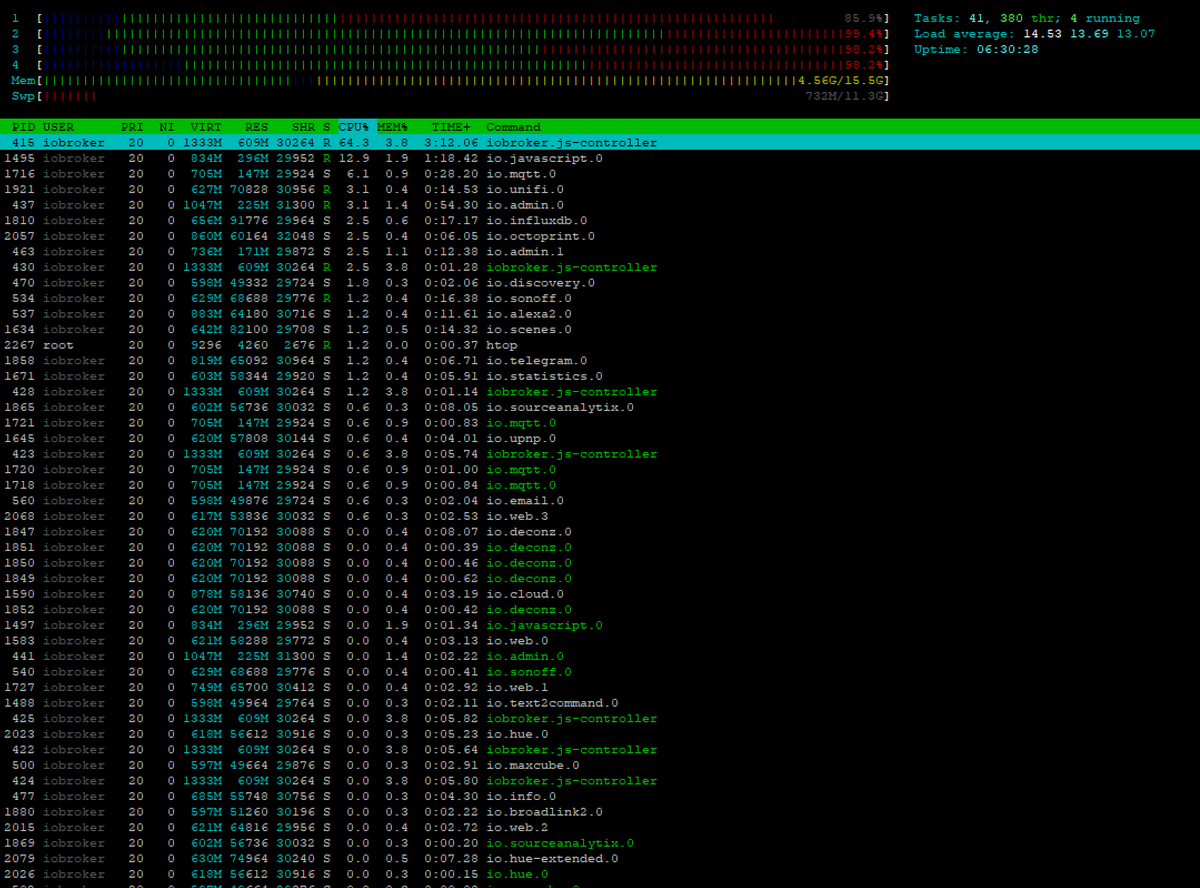Screen dimensions: 1200x888
Task: Sort by the USER column header
Action: 58,127
